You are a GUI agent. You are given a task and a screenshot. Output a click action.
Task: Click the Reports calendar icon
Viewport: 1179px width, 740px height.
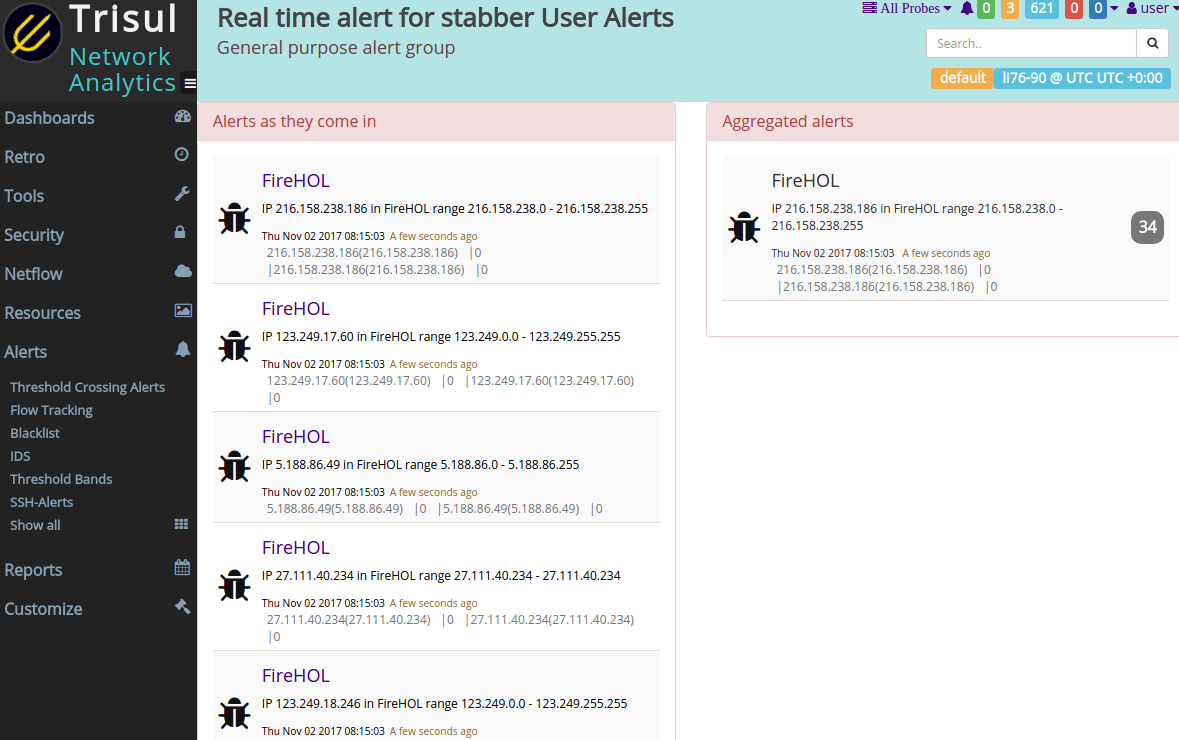coord(182,567)
